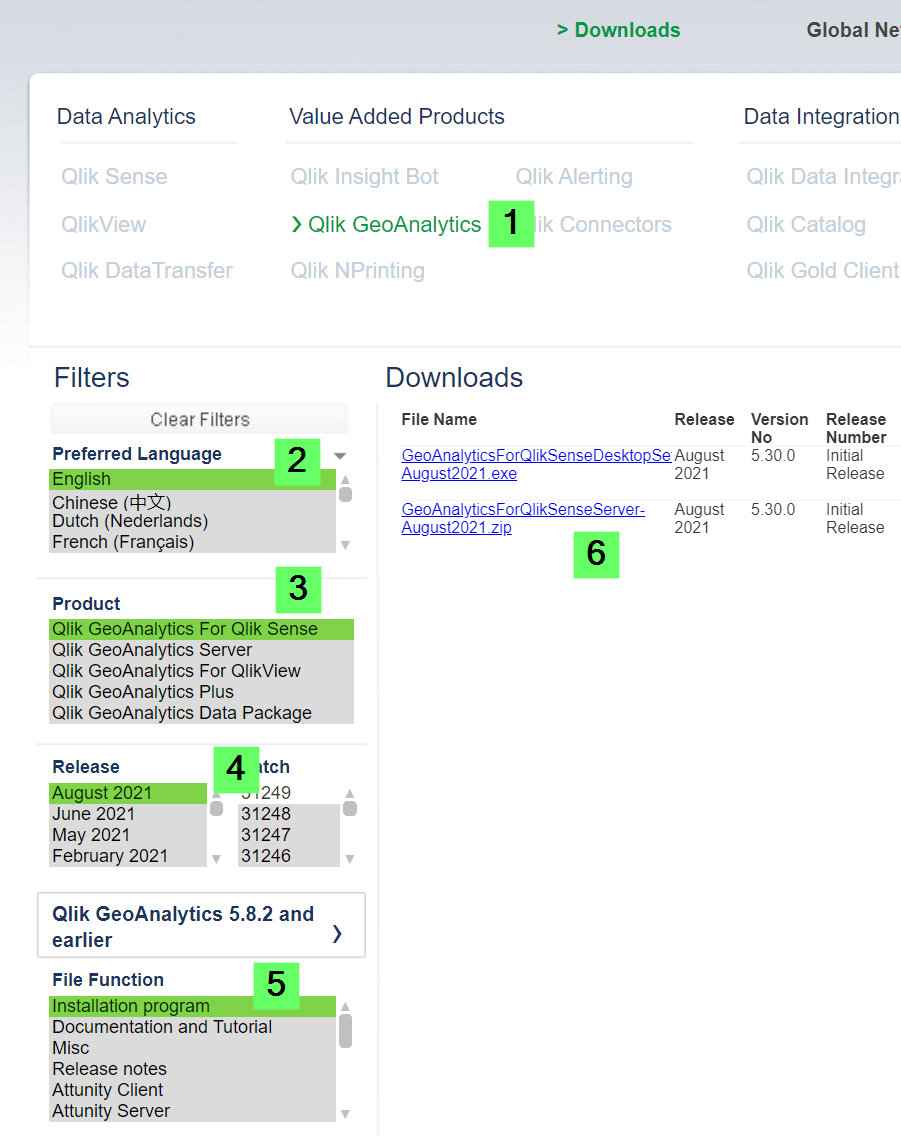Open the Qlik Catalog product page
Screen dimensions: 901x1136
(x=806, y=224)
